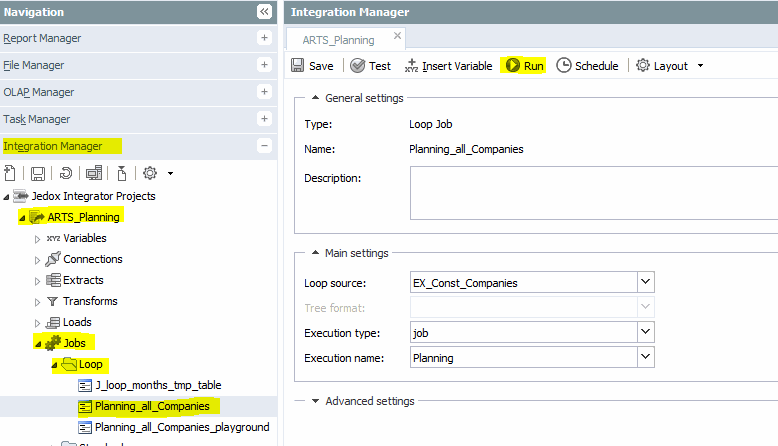Expand Task Manager with its plus button
Screen dimensions: 778x446
[x=264, y=119]
